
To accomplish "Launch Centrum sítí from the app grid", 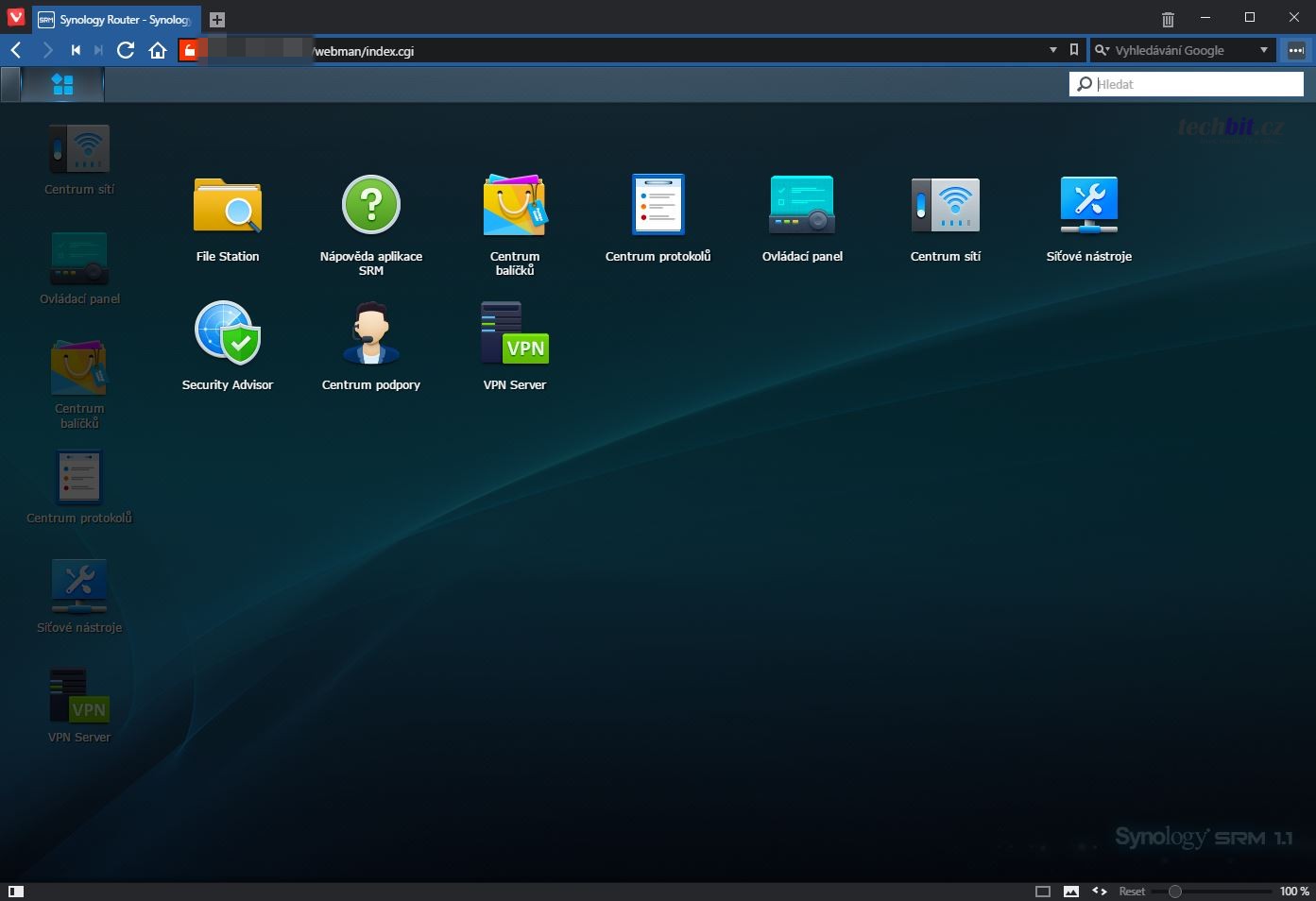I will [945, 206].
